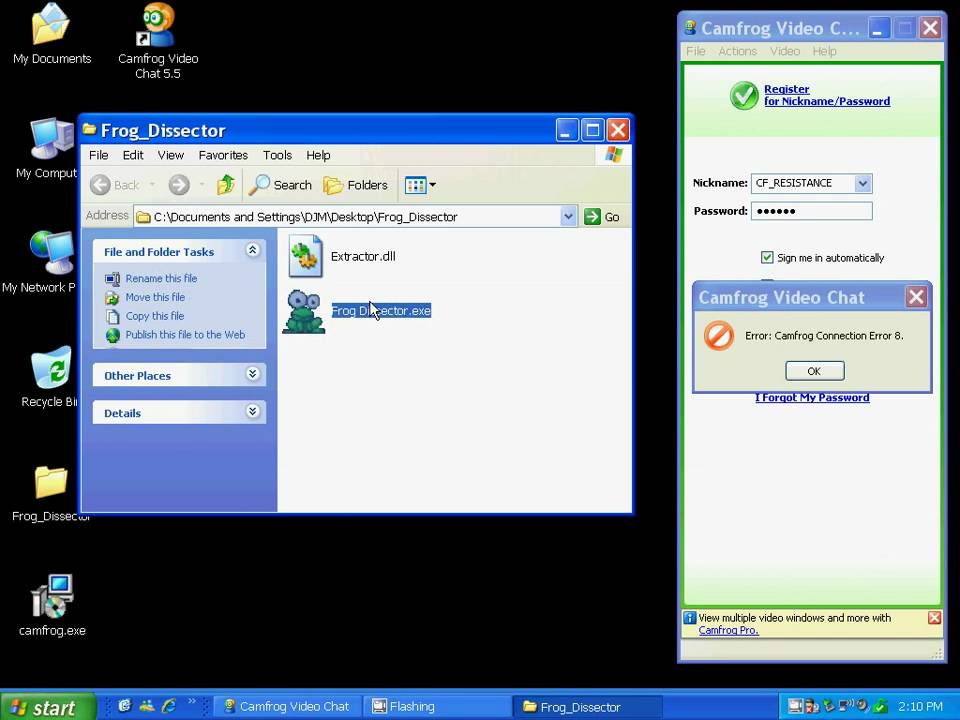Click the Register for Nickname/Password link

tap(827, 96)
